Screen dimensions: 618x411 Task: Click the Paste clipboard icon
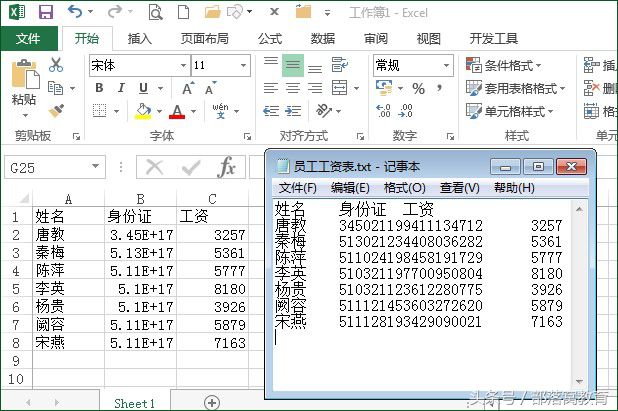[25, 74]
